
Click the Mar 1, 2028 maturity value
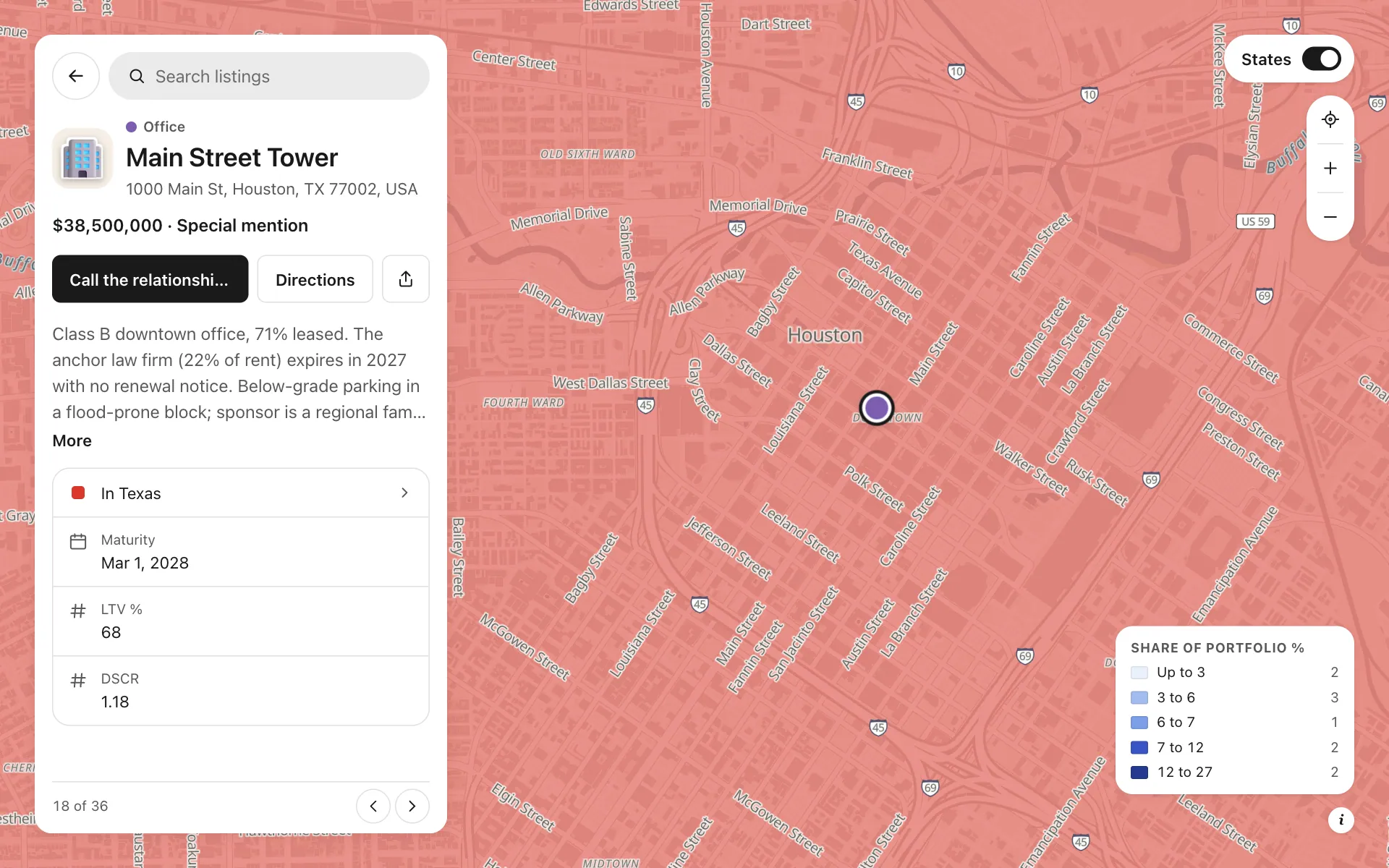pyautogui.click(x=145, y=563)
